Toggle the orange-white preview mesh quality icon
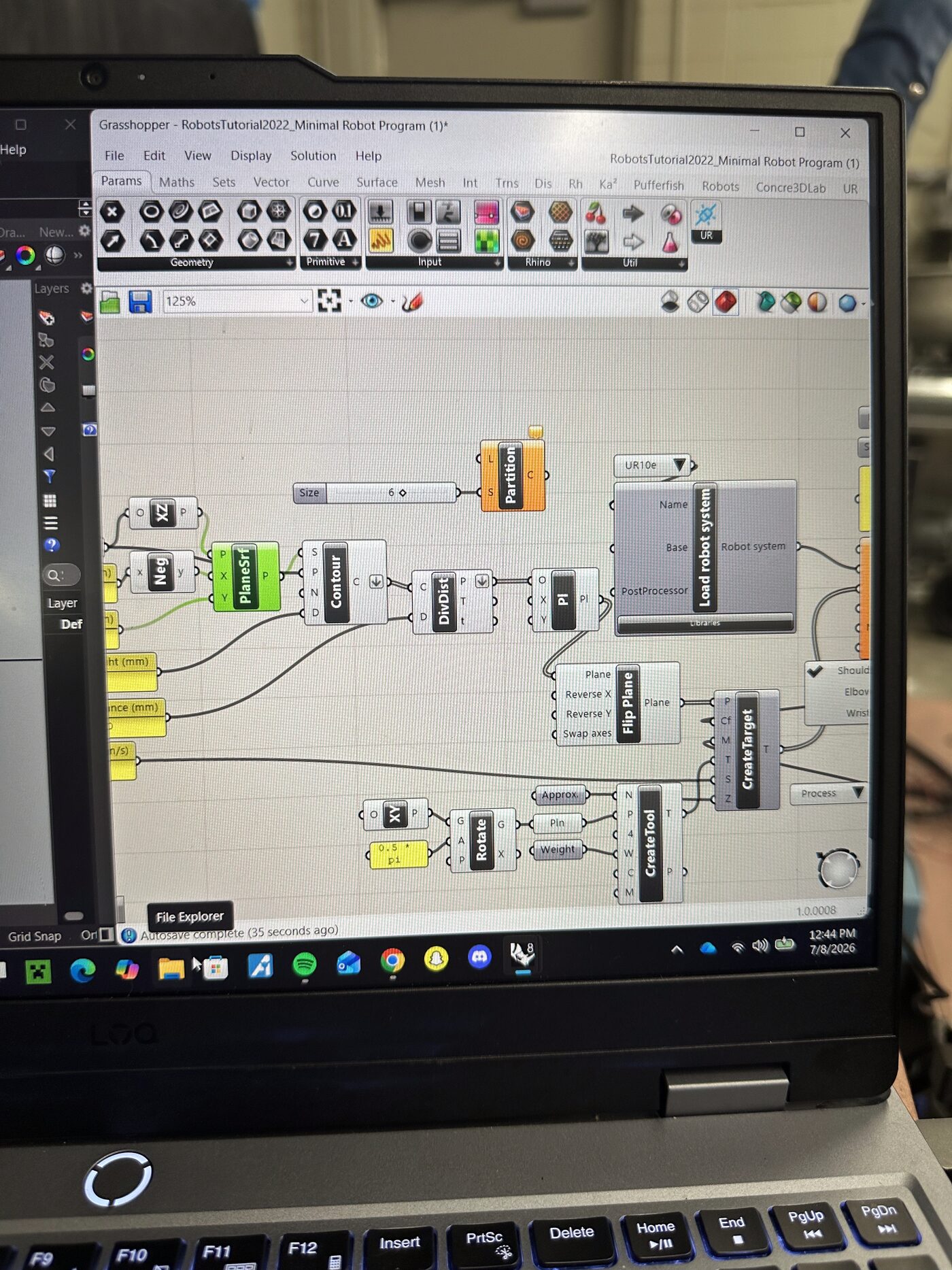952x1270 pixels. 817,302
